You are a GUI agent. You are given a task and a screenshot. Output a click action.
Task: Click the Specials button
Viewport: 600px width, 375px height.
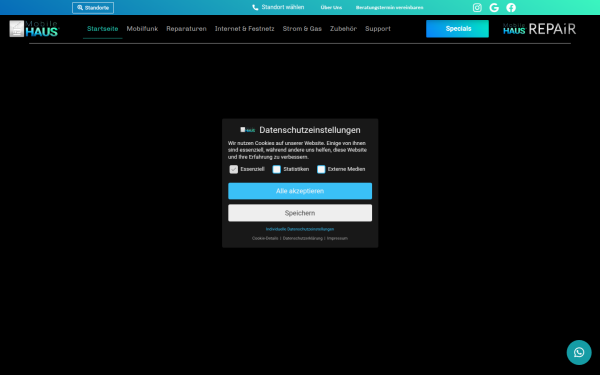coord(457,29)
